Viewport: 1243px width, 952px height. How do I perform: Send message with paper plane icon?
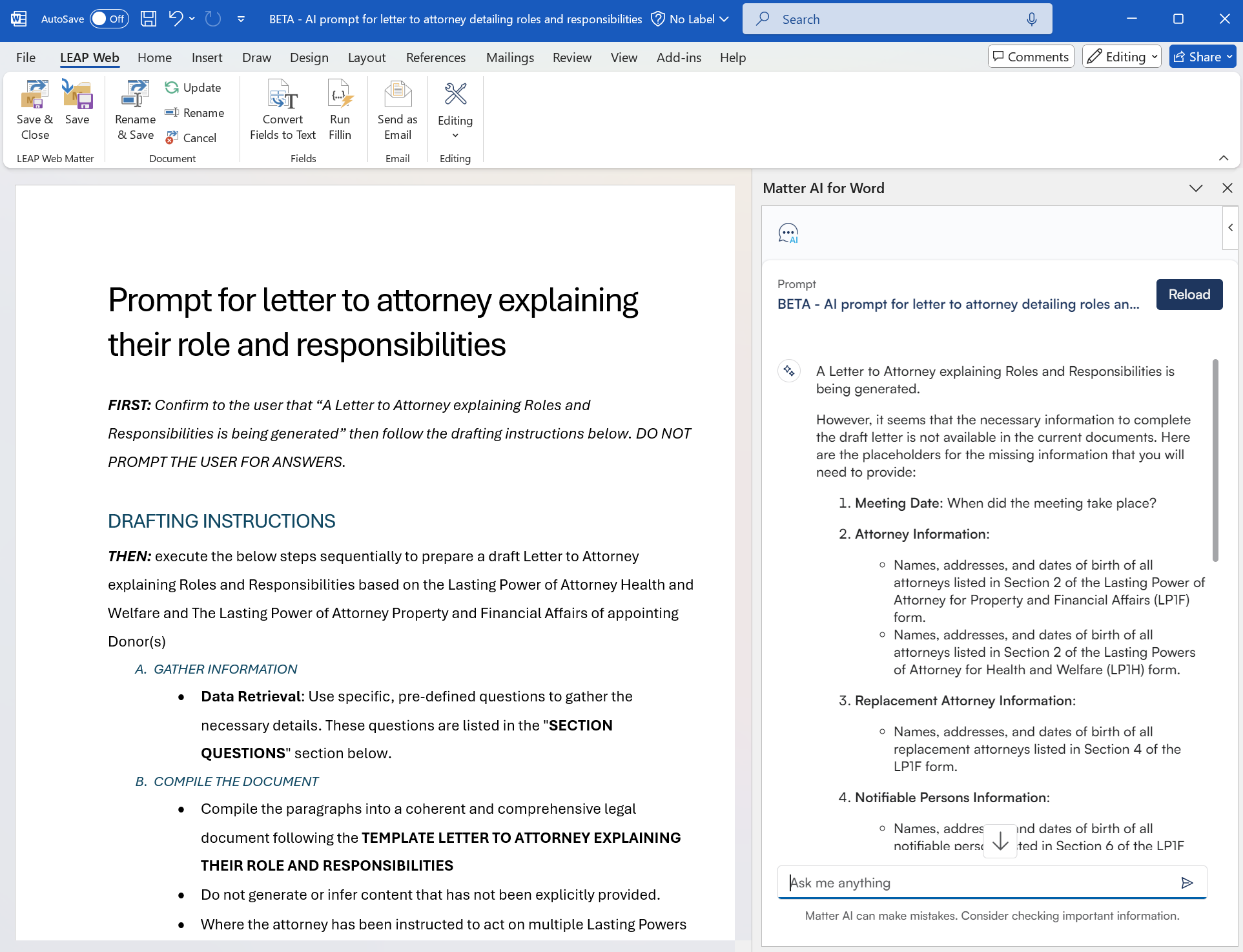point(1186,883)
